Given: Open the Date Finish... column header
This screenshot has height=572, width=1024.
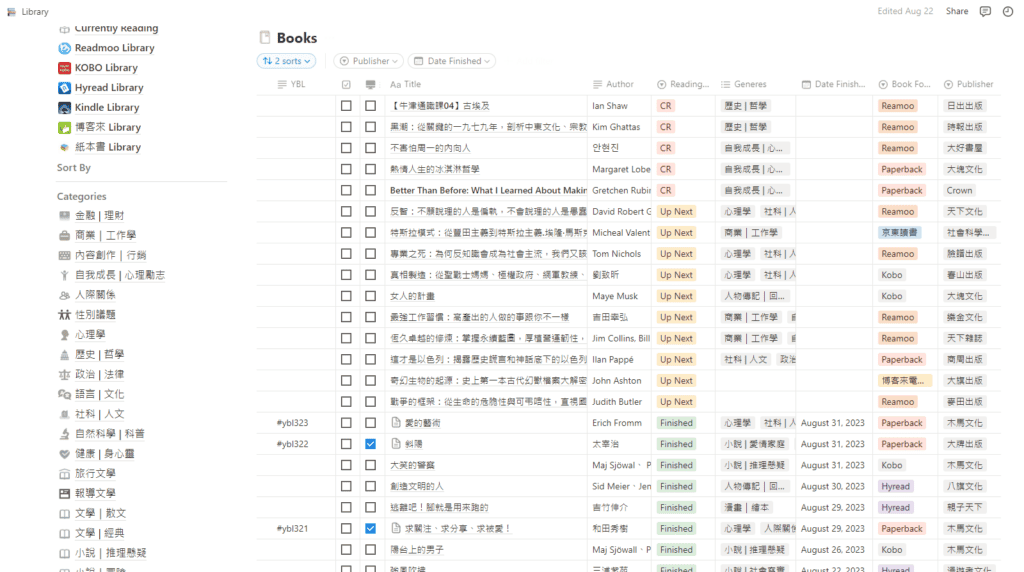Looking at the screenshot, I should (833, 84).
